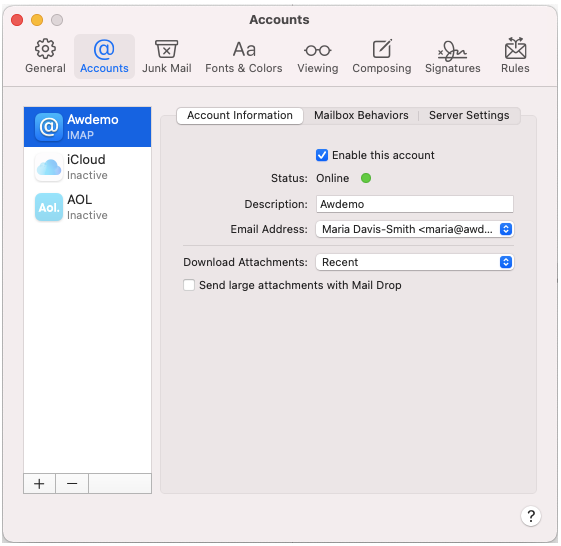Screen dimensions: 561x546
Task: Select the iCloud account in sidebar
Action: (x=87, y=167)
